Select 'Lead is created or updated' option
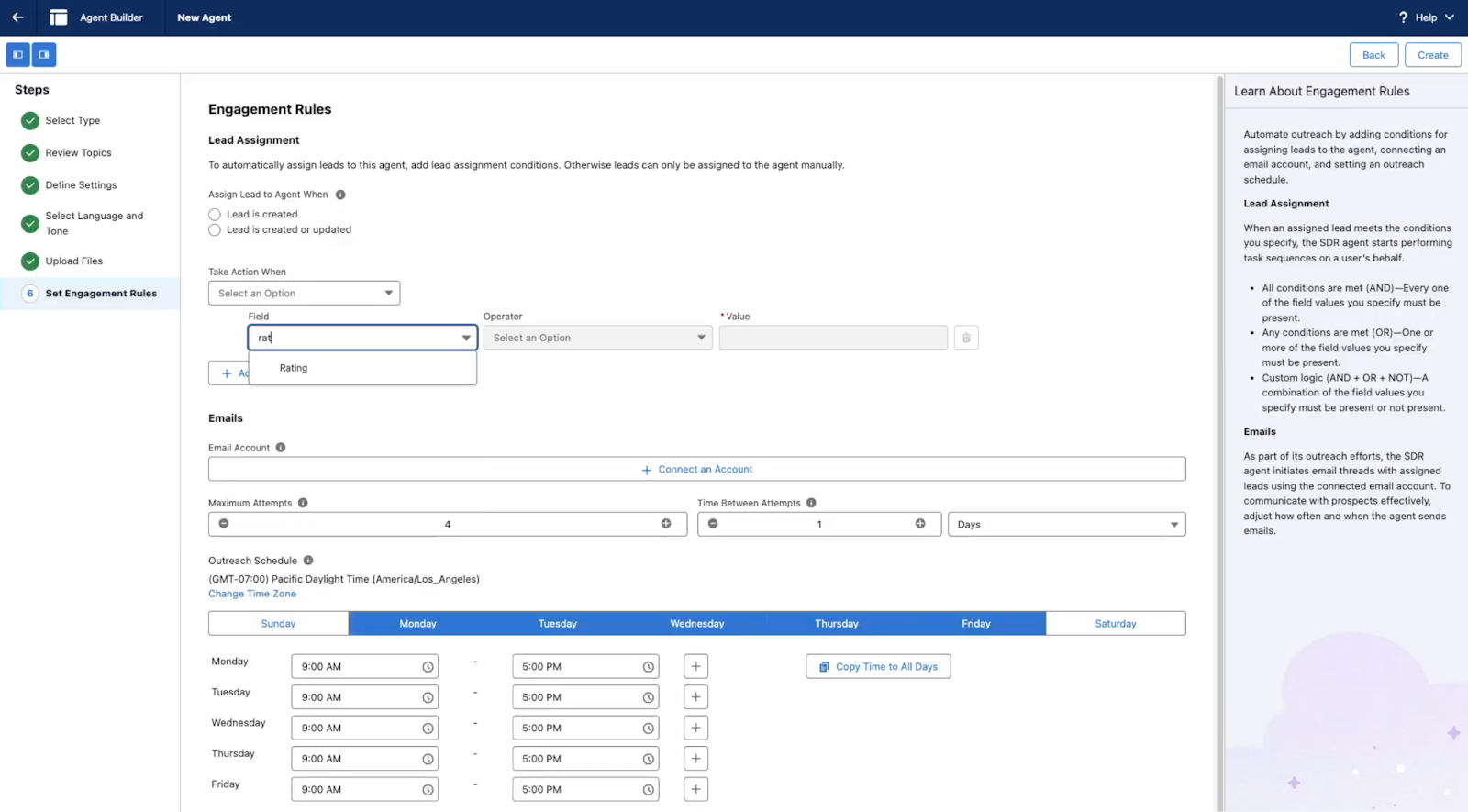This screenshot has height=812, width=1468. coord(215,230)
